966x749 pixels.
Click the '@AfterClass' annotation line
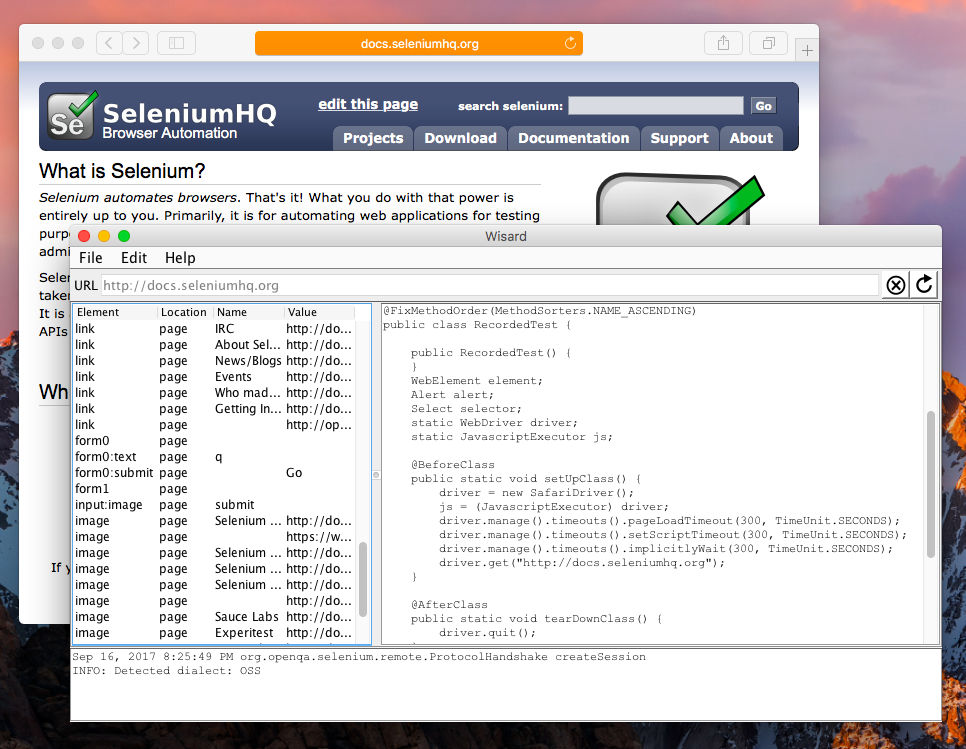point(449,605)
